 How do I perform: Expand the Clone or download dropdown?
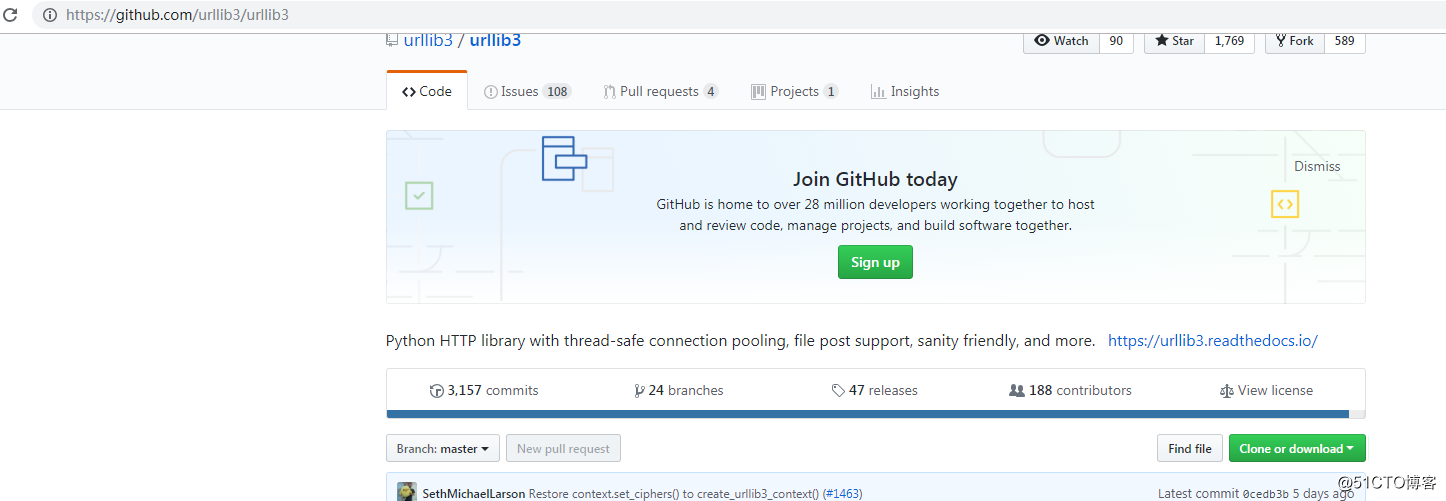[x=1297, y=448]
